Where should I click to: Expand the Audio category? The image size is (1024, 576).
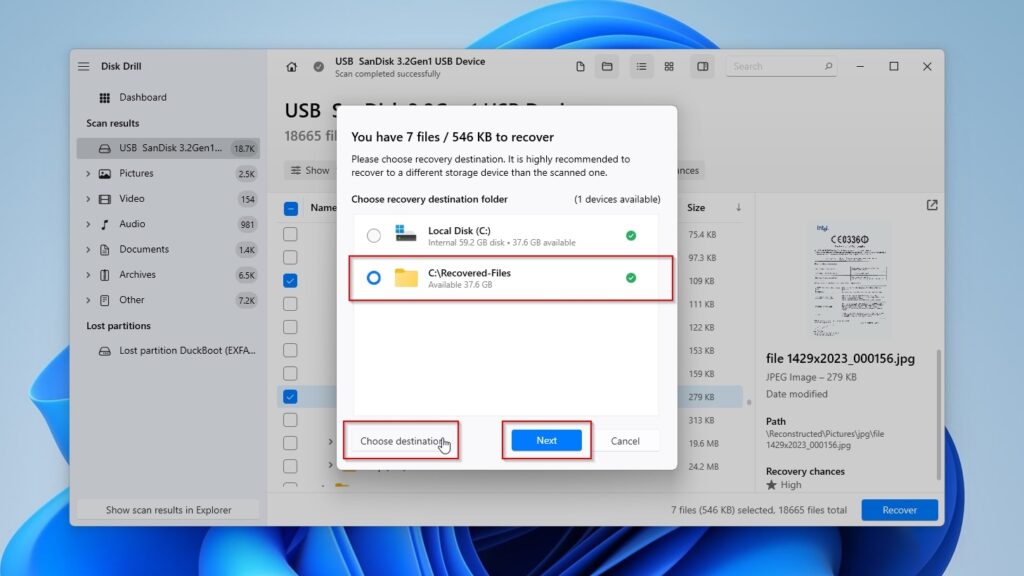click(x=88, y=224)
